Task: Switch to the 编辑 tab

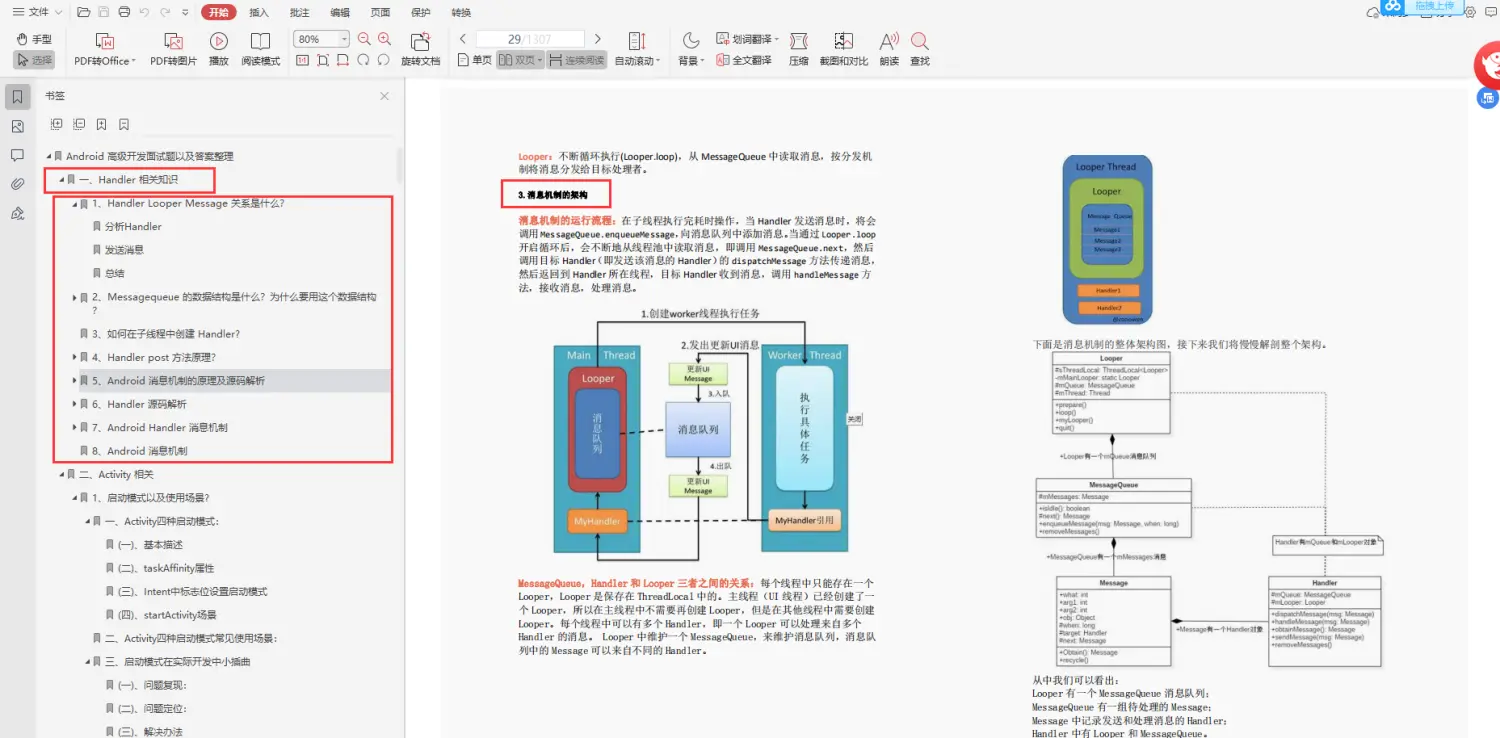Action: (340, 12)
